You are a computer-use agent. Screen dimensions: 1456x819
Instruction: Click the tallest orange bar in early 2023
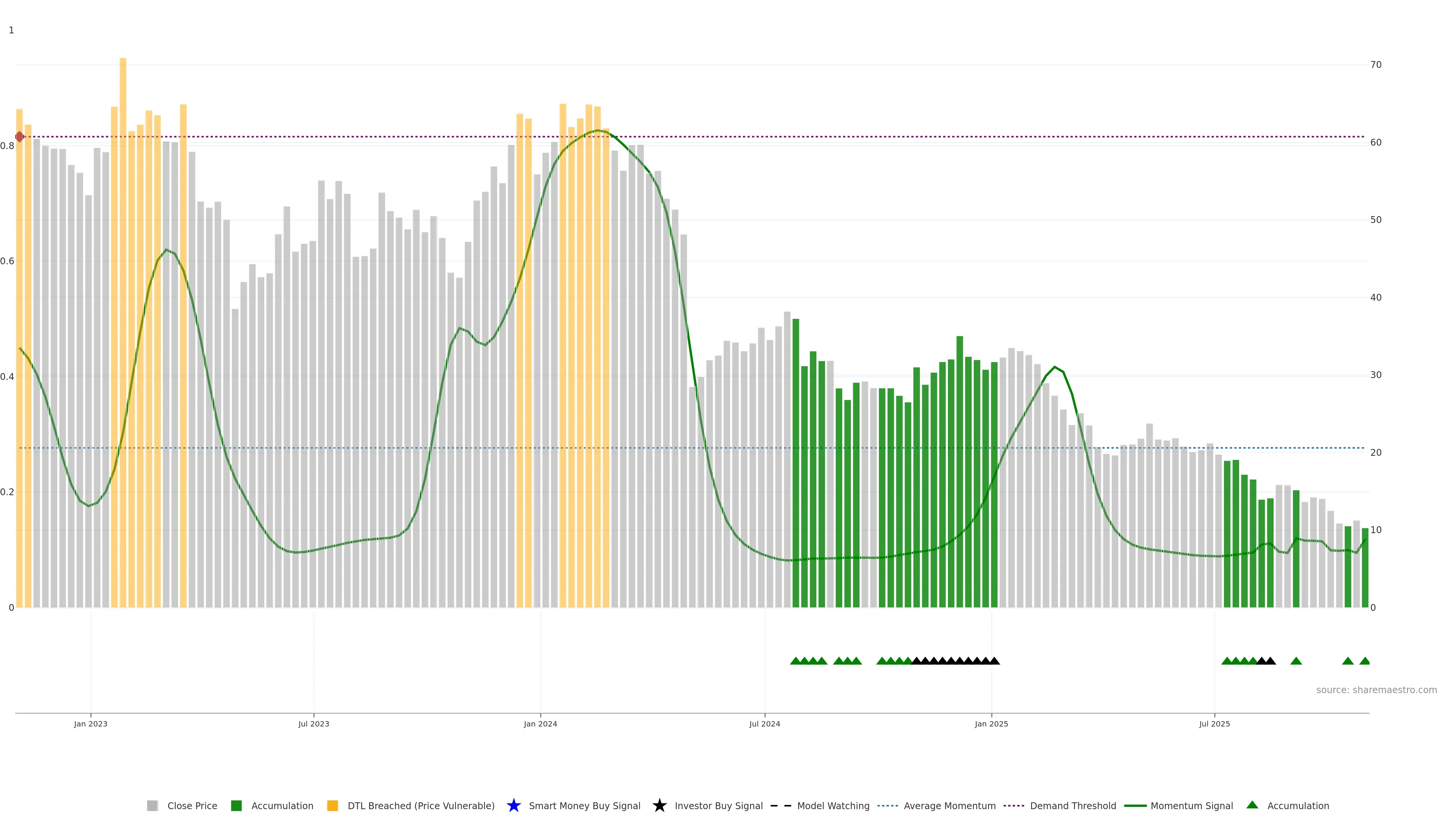(x=122, y=282)
